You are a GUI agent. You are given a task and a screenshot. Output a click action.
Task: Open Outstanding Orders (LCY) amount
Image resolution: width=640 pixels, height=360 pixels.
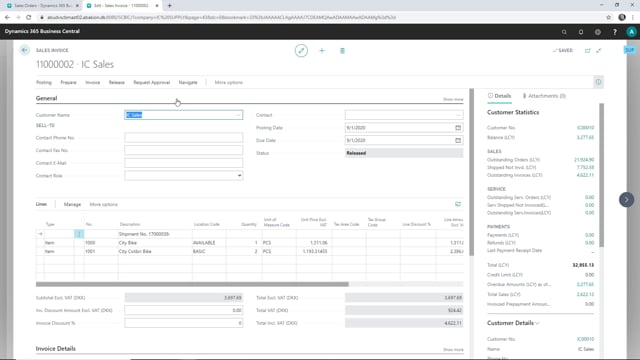[x=584, y=160]
